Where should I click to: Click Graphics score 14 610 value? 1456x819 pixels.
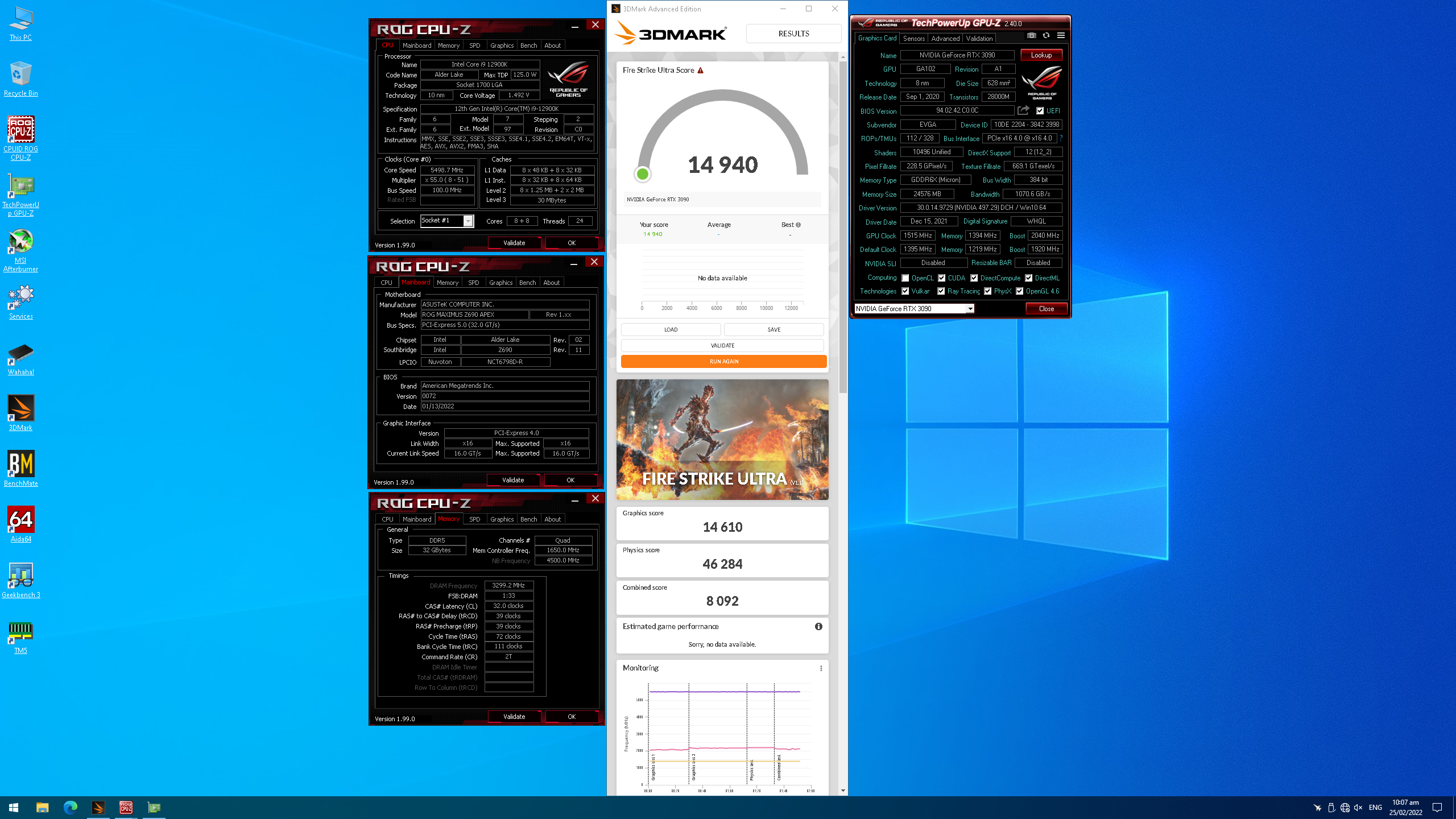point(722,527)
